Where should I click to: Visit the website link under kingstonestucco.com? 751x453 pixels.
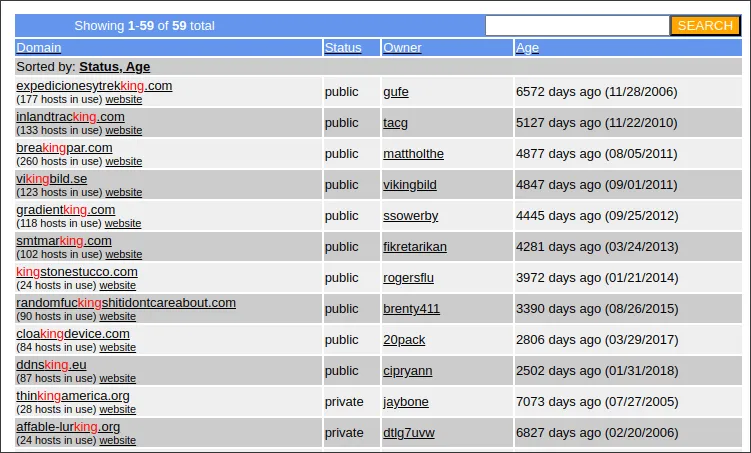click(x=117, y=285)
